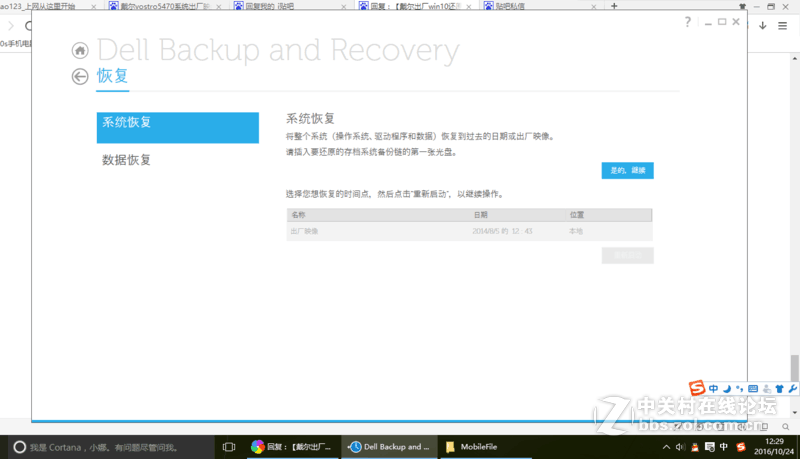The image size is (800, 459).
Task: Open Task View on the taskbar
Action: click(x=229, y=447)
